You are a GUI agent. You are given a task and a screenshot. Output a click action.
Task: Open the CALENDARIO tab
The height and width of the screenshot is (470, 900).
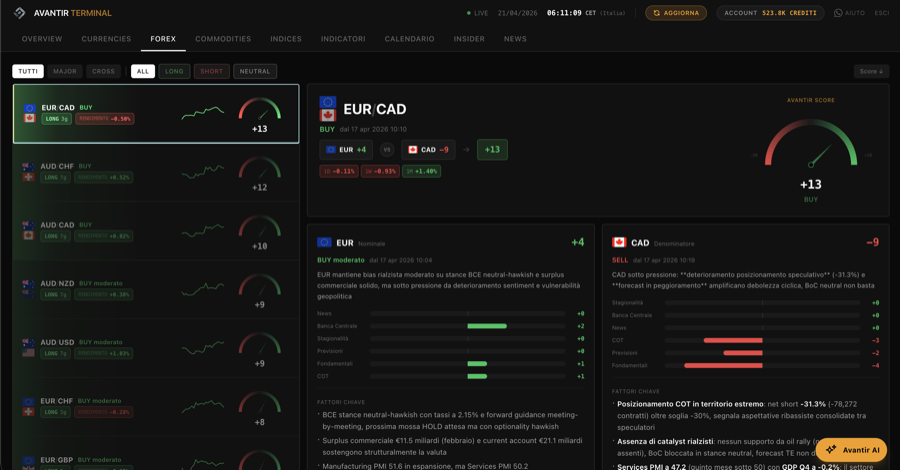point(409,39)
